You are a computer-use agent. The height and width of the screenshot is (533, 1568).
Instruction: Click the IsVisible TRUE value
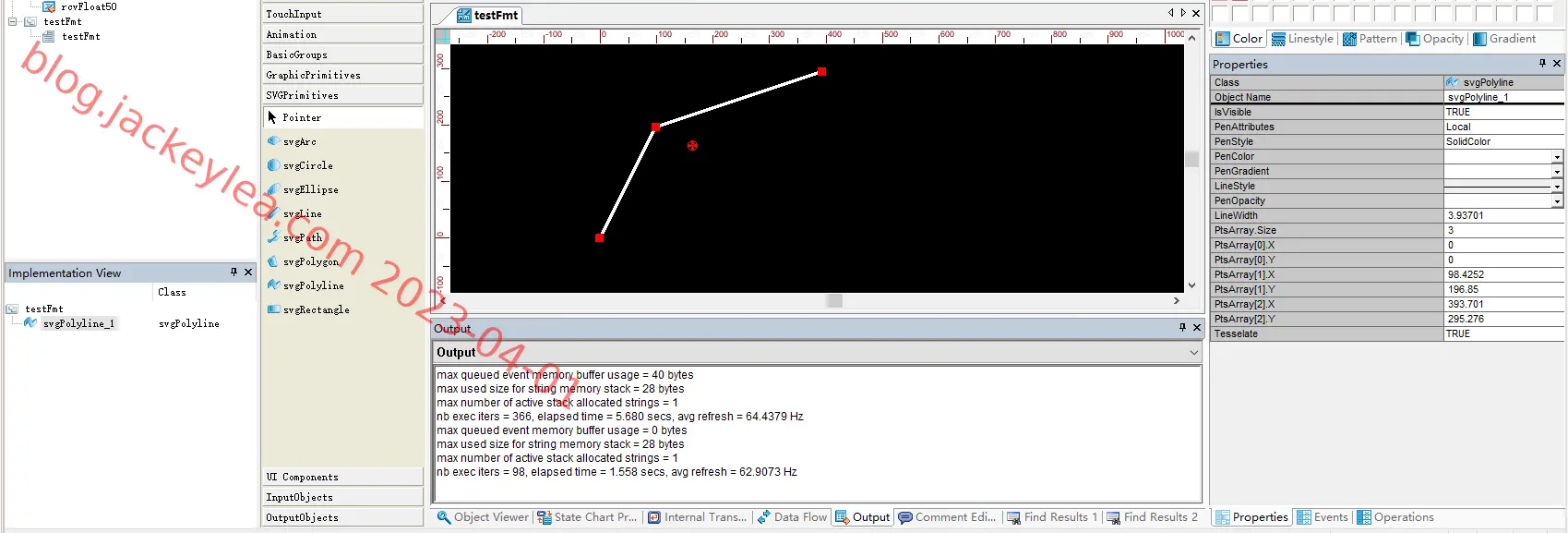click(1503, 112)
